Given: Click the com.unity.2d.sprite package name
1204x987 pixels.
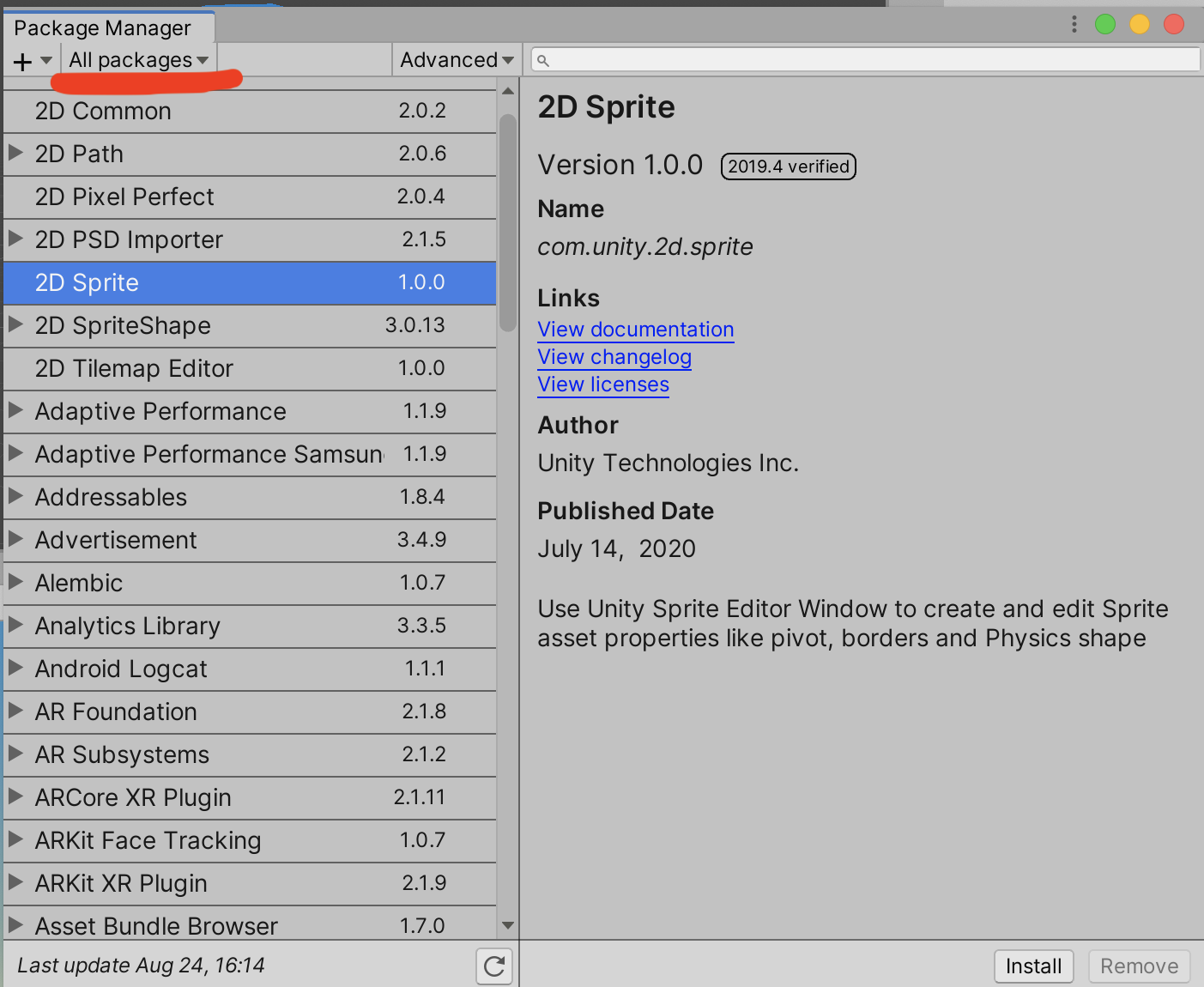Looking at the screenshot, I should (x=645, y=247).
